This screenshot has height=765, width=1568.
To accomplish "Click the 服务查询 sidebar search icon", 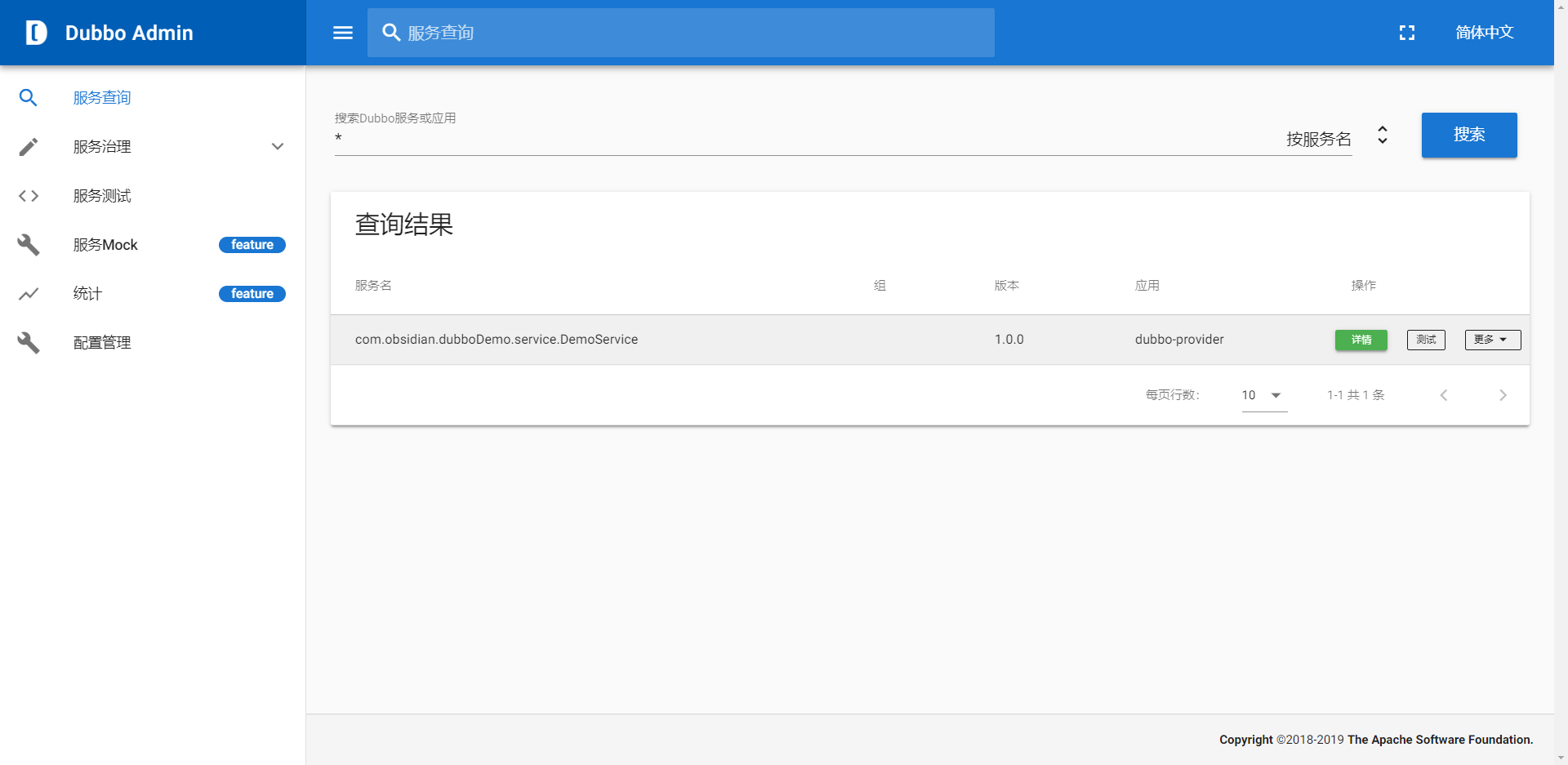I will (x=29, y=98).
